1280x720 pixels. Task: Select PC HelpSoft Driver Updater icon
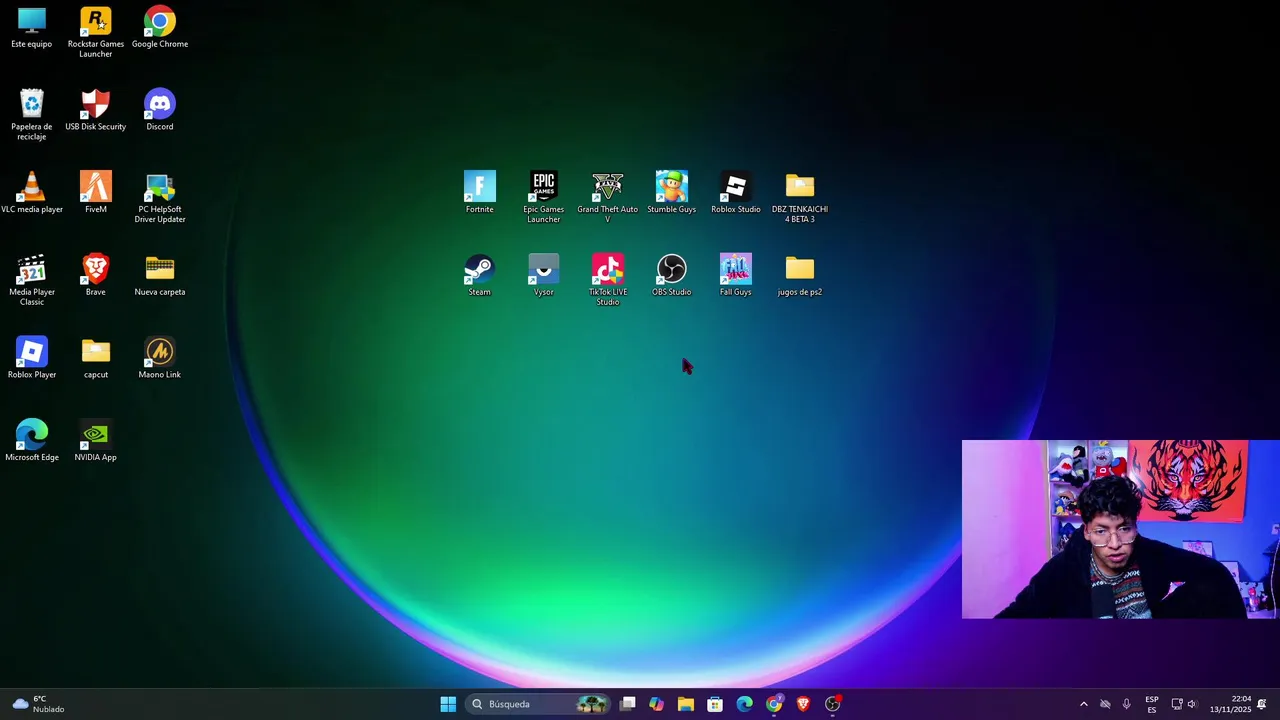click(x=160, y=197)
